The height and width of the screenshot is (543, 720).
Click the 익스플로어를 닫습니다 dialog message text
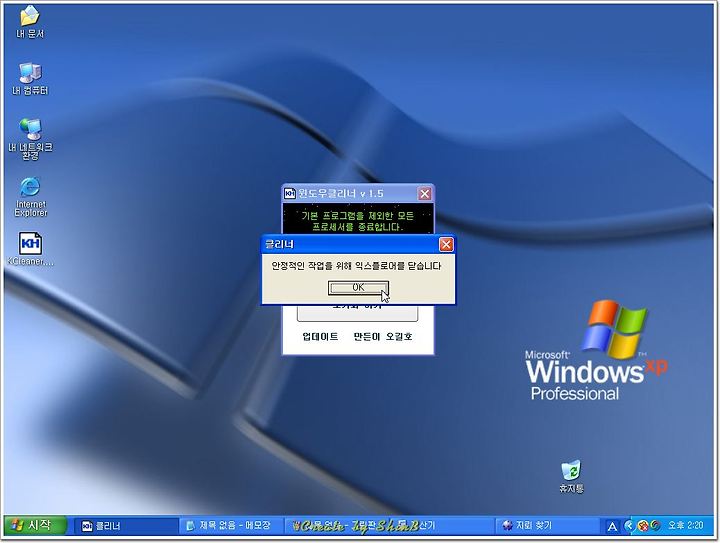(356, 266)
